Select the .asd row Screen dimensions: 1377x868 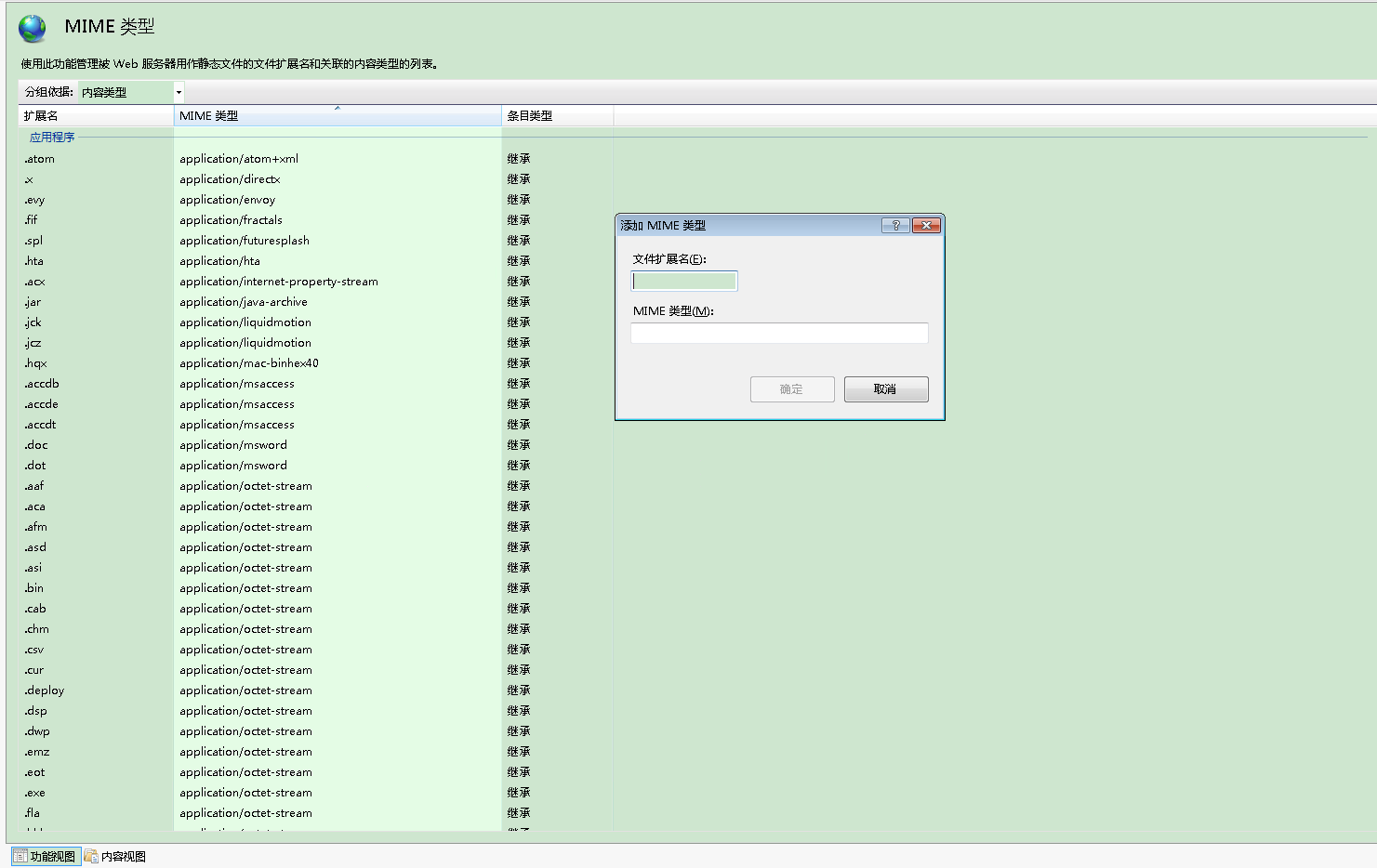tap(316, 547)
